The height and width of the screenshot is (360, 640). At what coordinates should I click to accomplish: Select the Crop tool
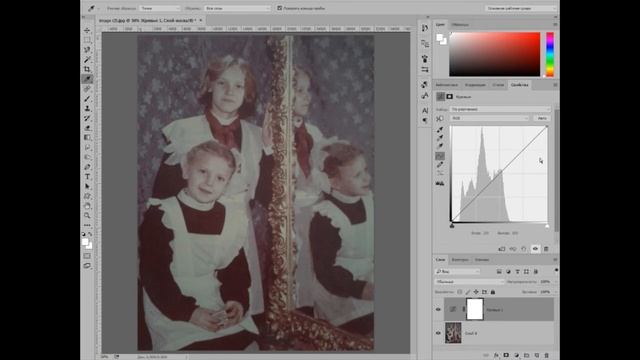point(87,69)
